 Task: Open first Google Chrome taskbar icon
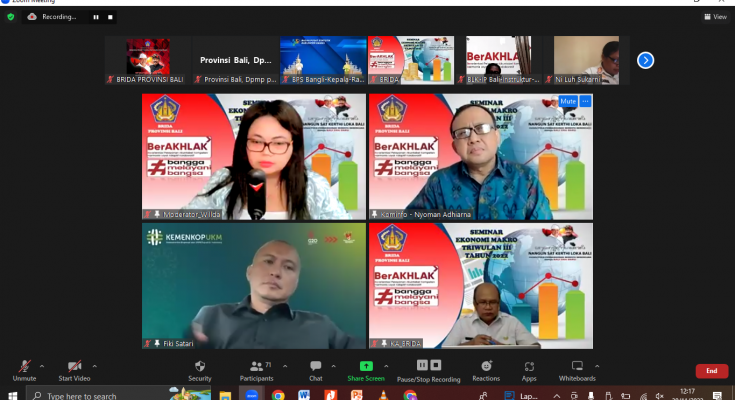278,396
